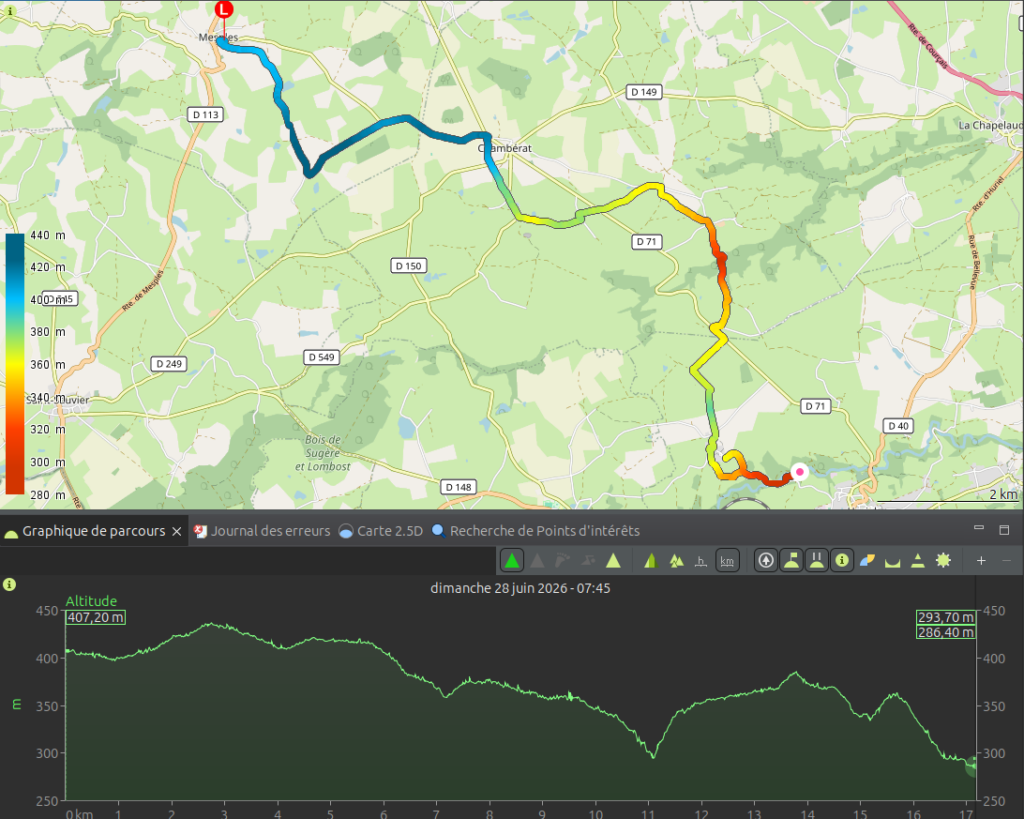Screen dimensions: 1024x819
Task: Click the D 149 road label
Action: [x=644, y=92]
